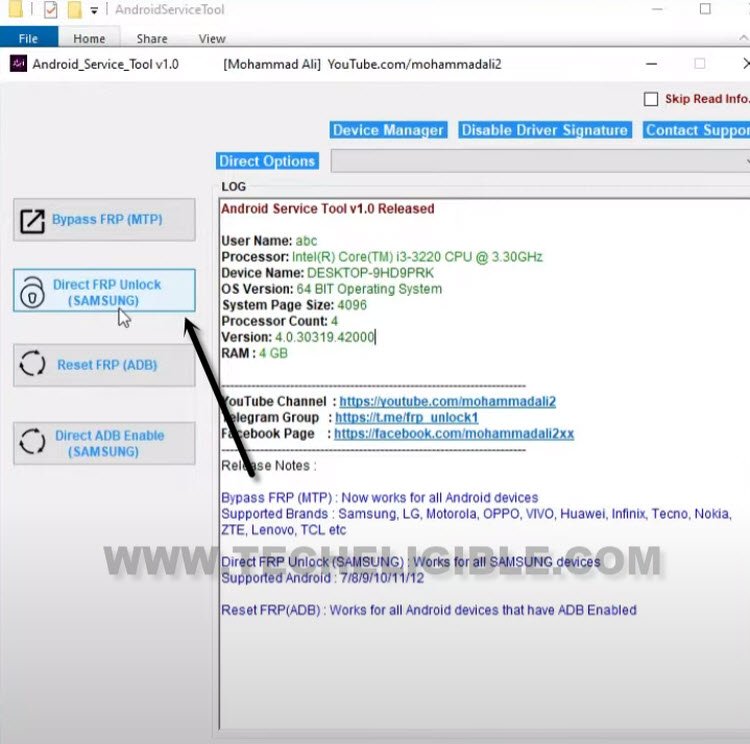750x744 pixels.
Task: Click the circular arrows icon beside Reset FRP (ADB)
Action: pos(32,364)
